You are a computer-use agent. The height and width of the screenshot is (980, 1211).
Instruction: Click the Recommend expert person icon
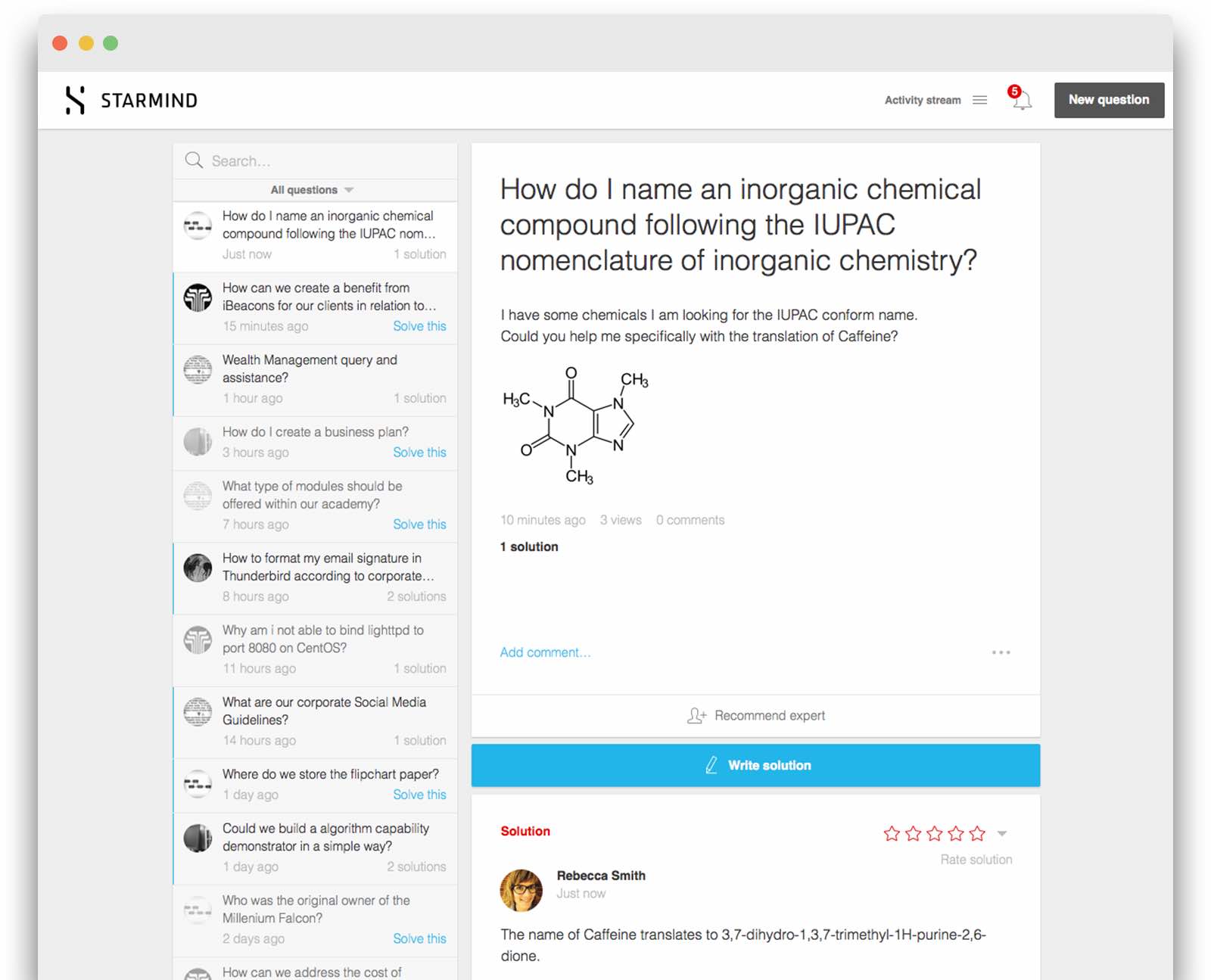pyautogui.click(x=696, y=716)
